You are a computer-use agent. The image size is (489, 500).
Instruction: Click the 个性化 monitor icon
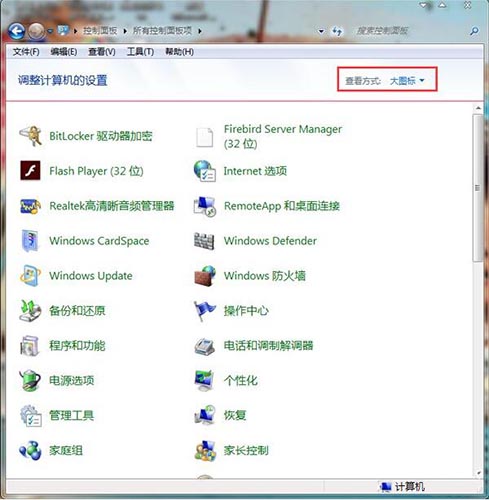pyautogui.click(x=204, y=381)
